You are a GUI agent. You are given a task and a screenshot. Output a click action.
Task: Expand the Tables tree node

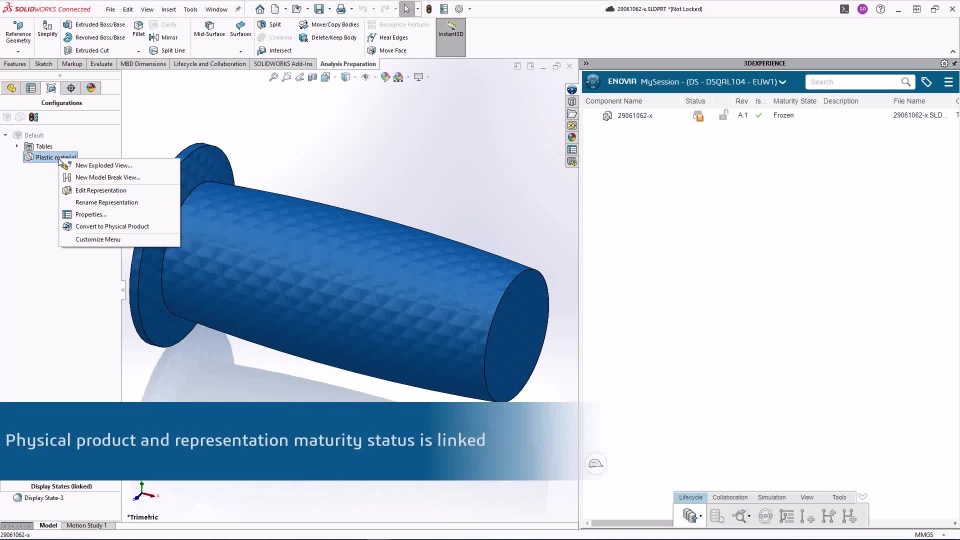click(x=17, y=146)
